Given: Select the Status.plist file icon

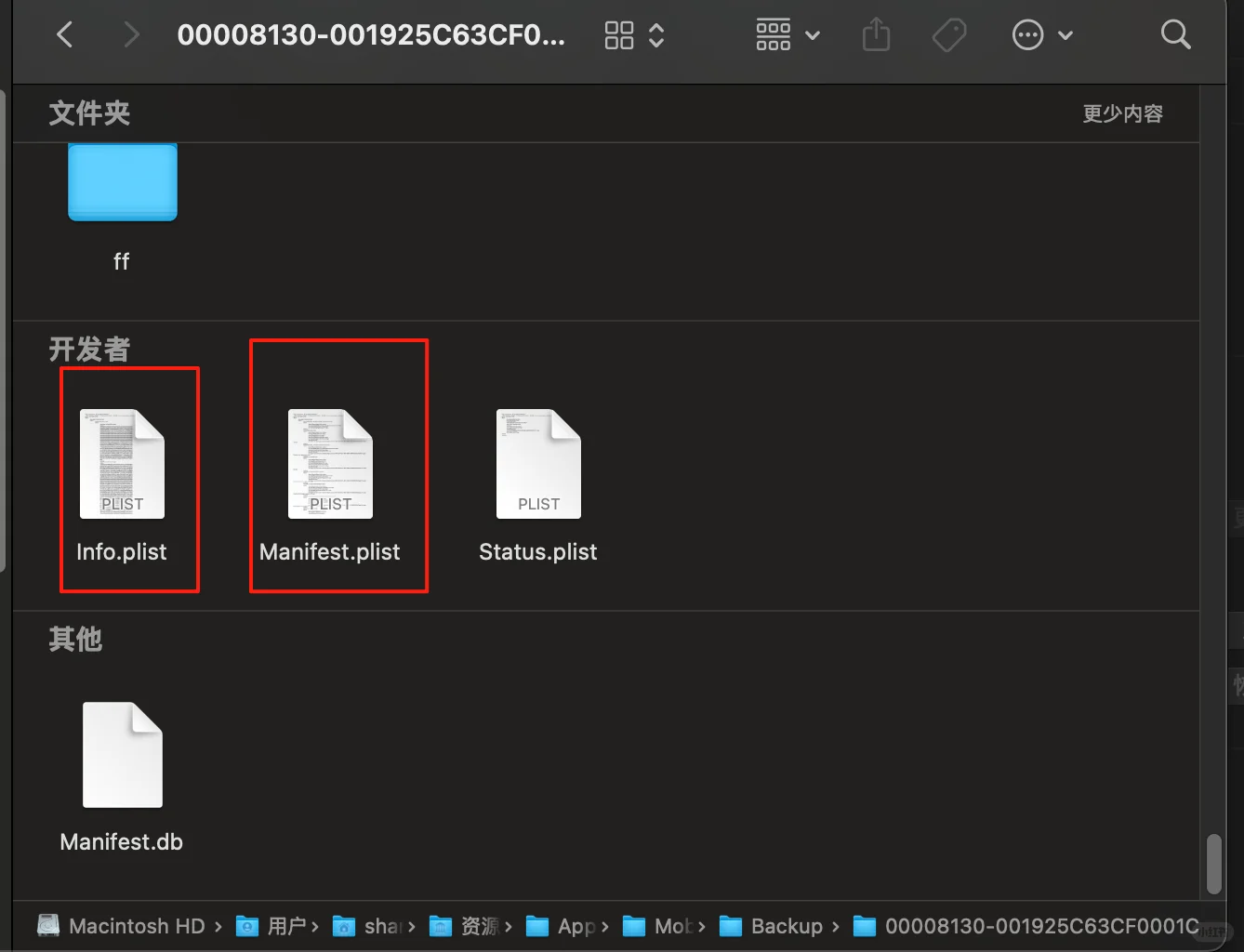Looking at the screenshot, I should (x=539, y=464).
